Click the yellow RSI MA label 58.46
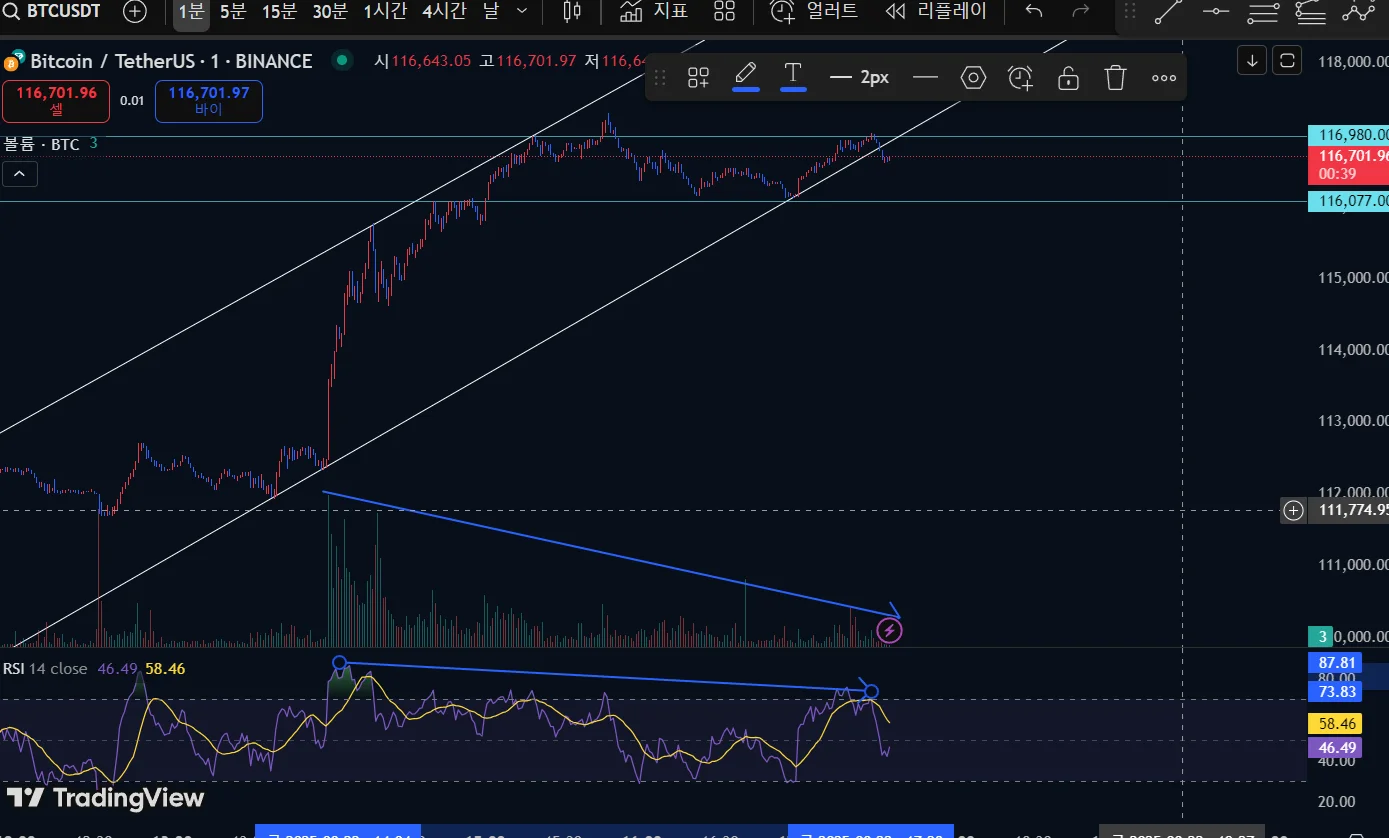The height and width of the screenshot is (838, 1389). click(x=1335, y=723)
